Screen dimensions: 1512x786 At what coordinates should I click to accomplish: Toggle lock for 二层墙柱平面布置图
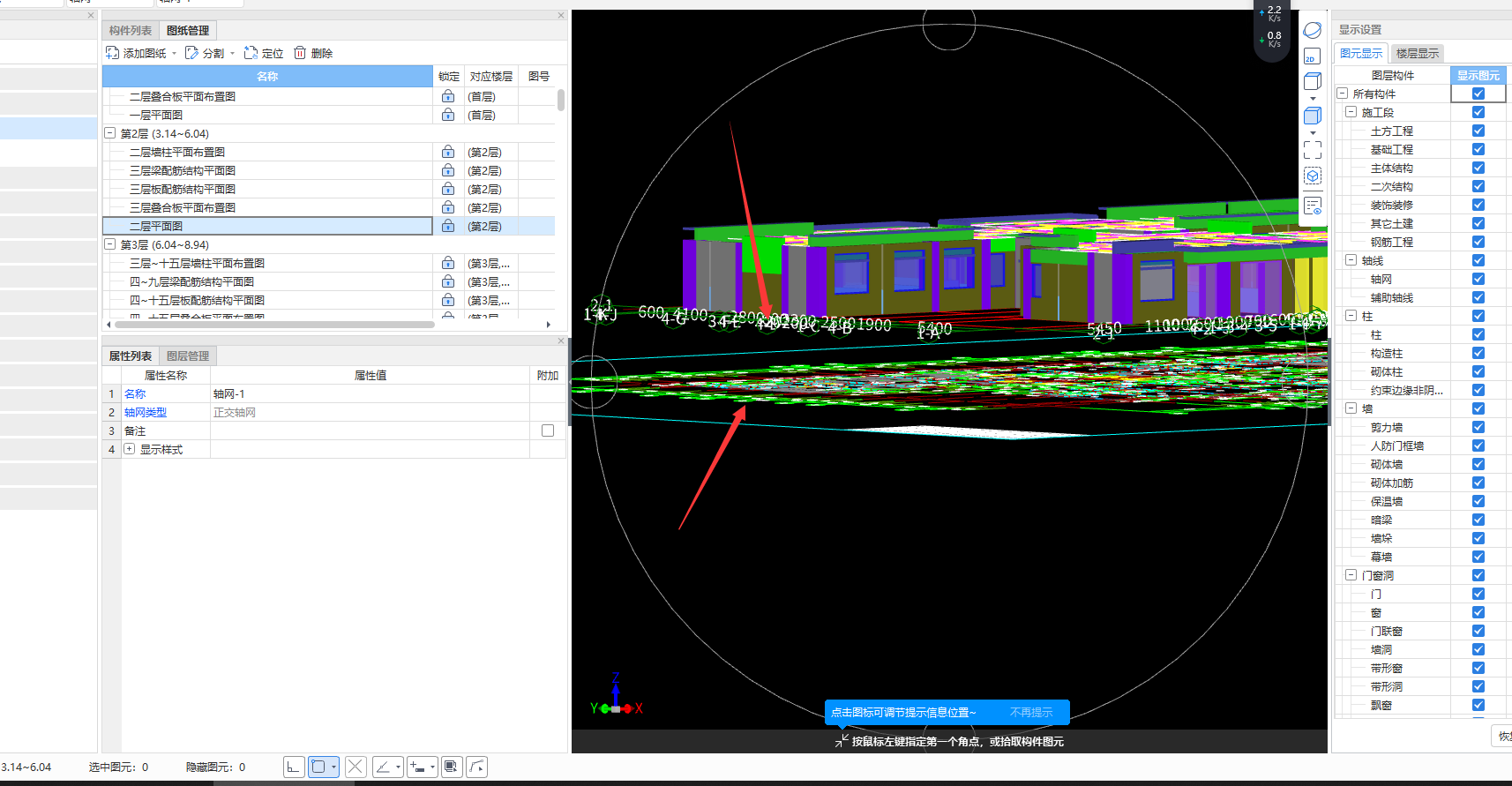pos(448,152)
